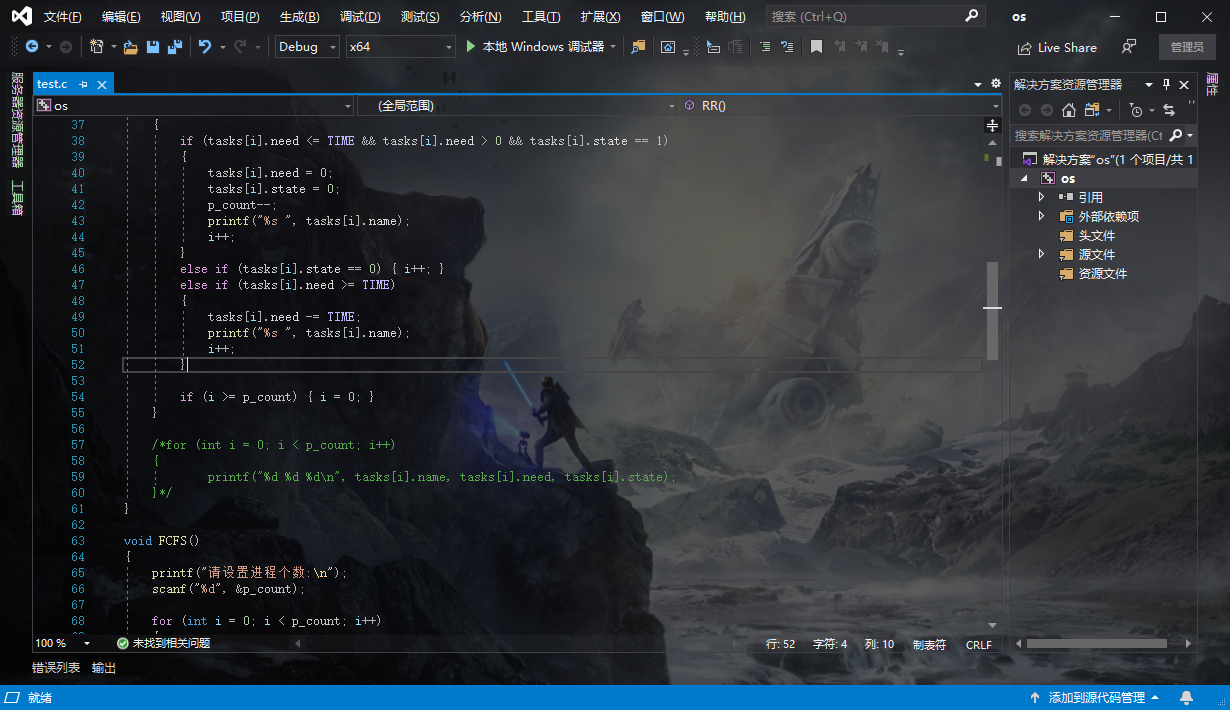Close the test.c tab with its X
This screenshot has height=710, width=1230.
pos(102,85)
